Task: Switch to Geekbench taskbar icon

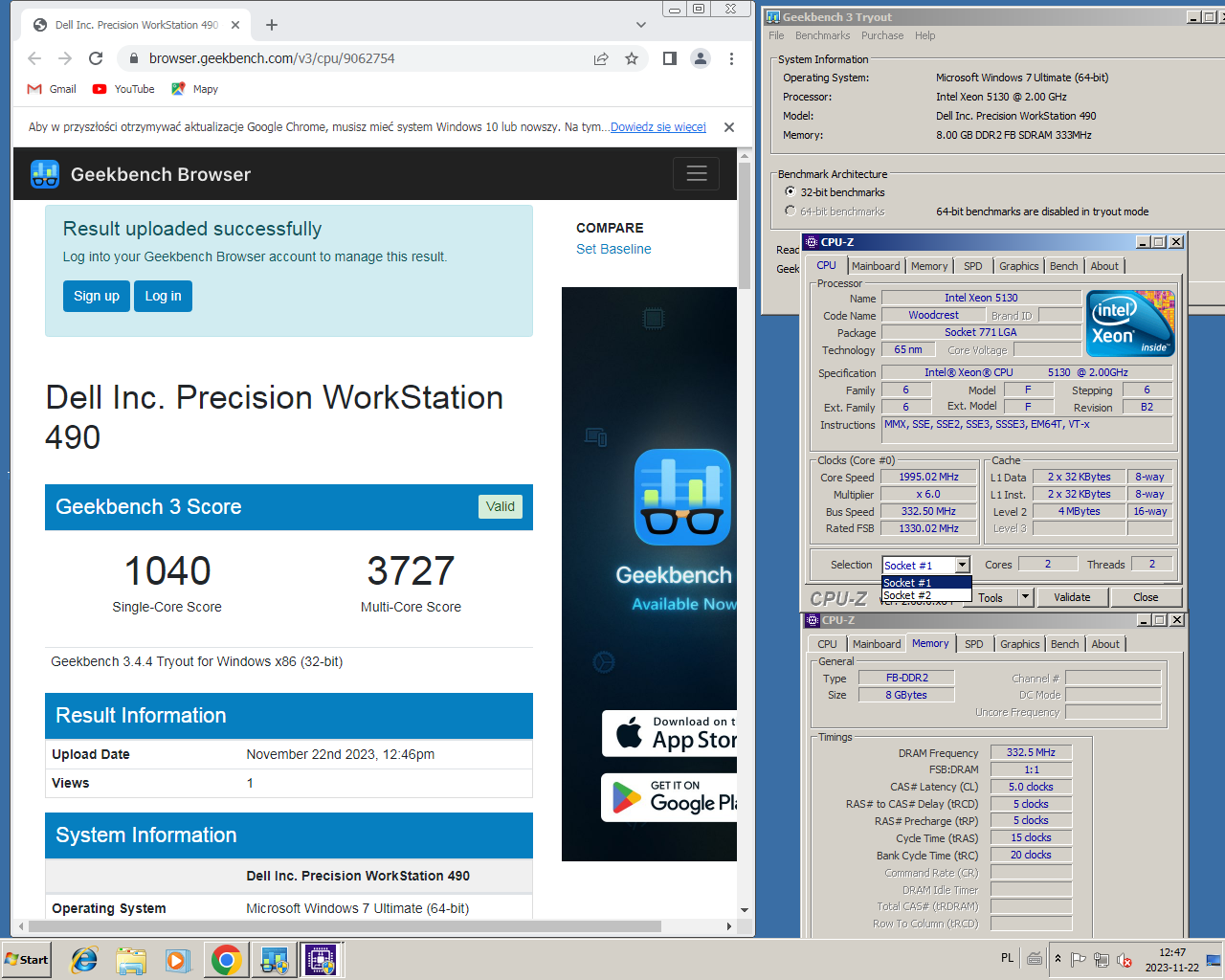Action: tap(274, 960)
